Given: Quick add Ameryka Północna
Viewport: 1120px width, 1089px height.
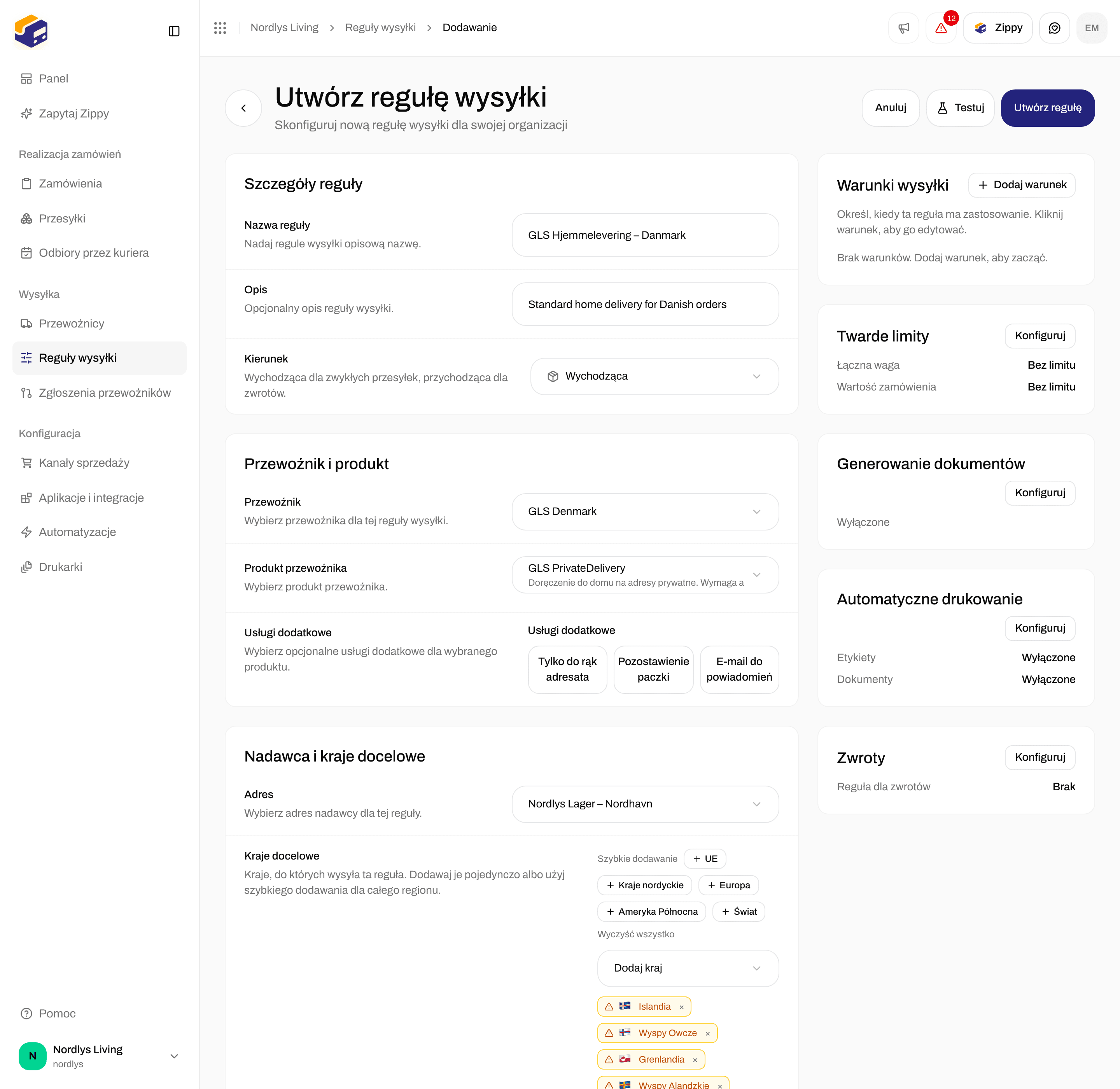Looking at the screenshot, I should click(651, 912).
